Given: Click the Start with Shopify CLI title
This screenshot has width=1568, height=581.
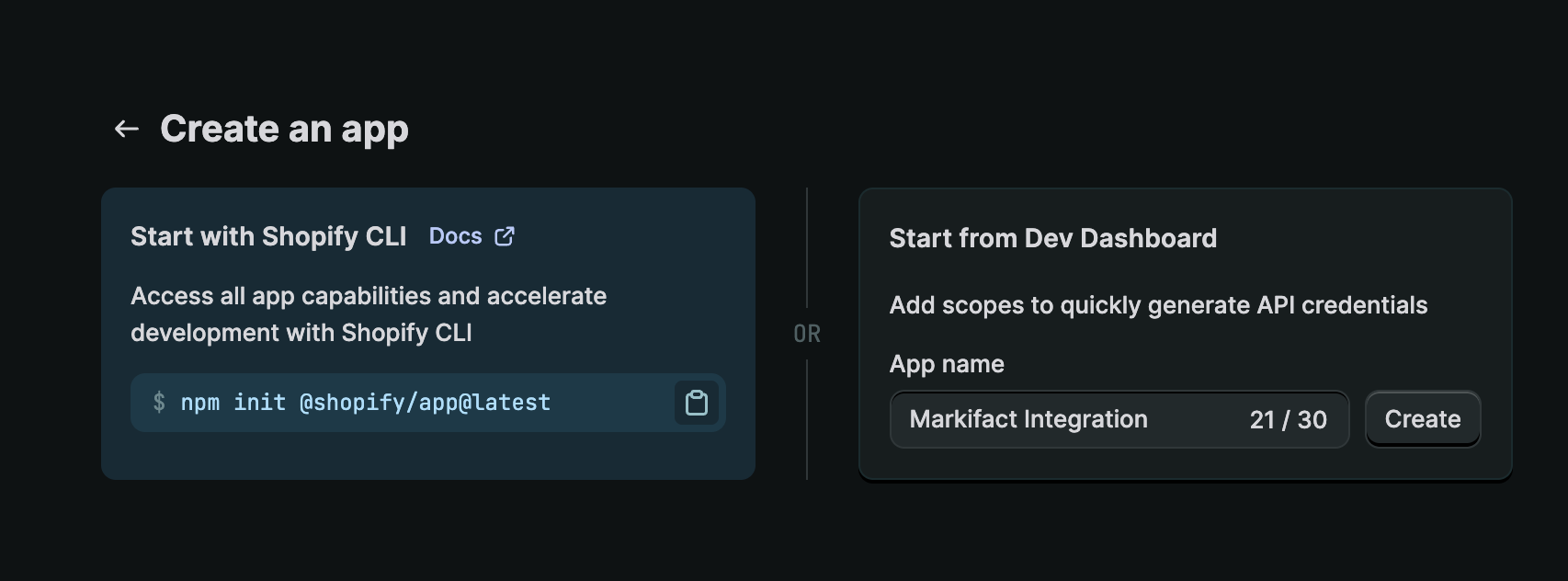Looking at the screenshot, I should (268, 236).
